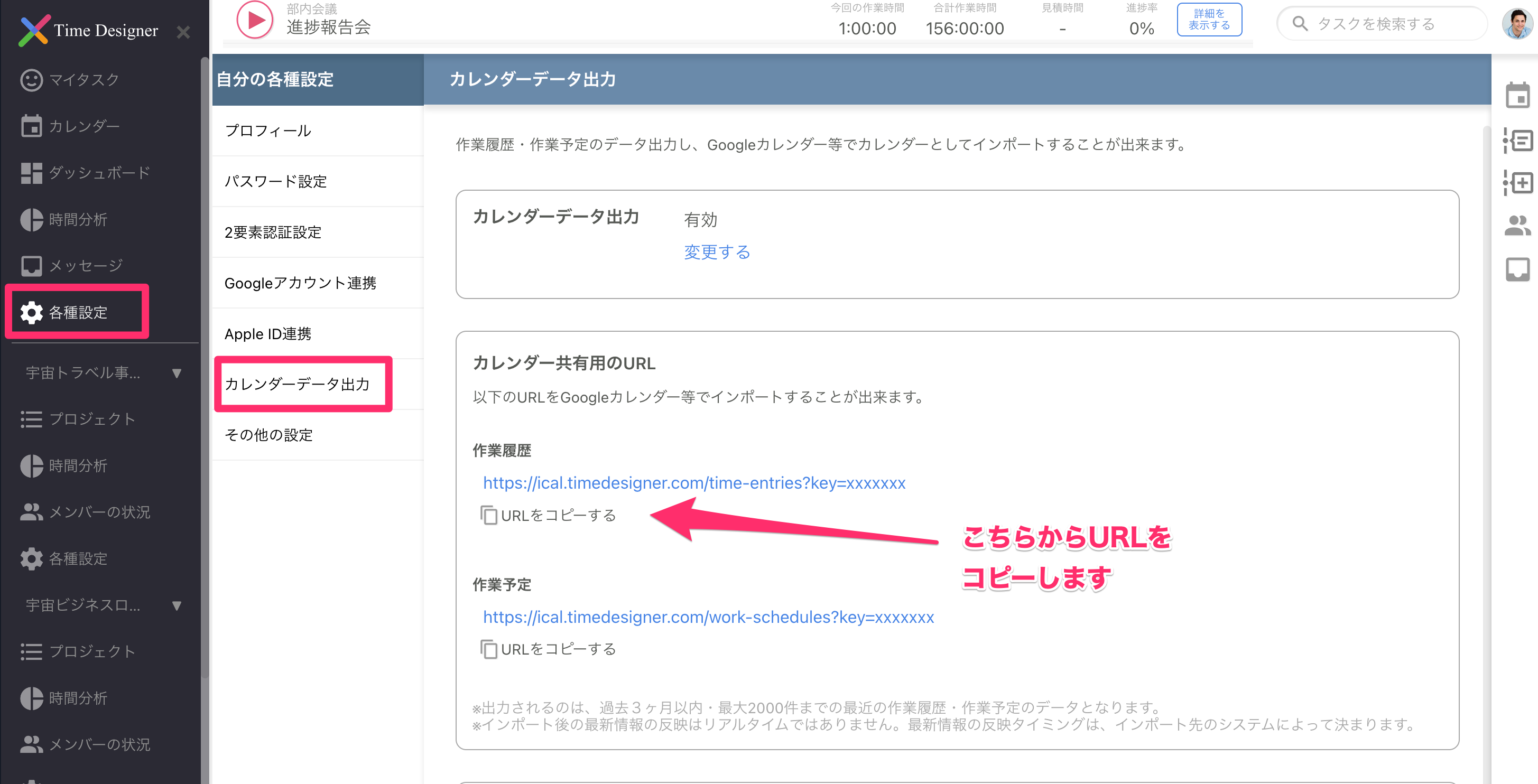Image resolution: width=1538 pixels, height=784 pixels.
Task: Select パスワード設定 in the settings menu
Action: click(276, 181)
